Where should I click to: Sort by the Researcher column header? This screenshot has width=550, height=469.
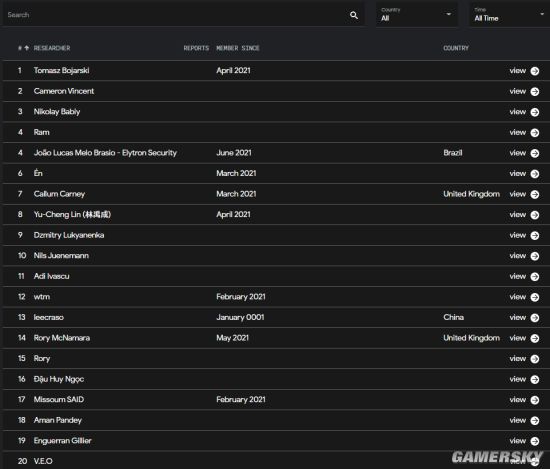52,48
